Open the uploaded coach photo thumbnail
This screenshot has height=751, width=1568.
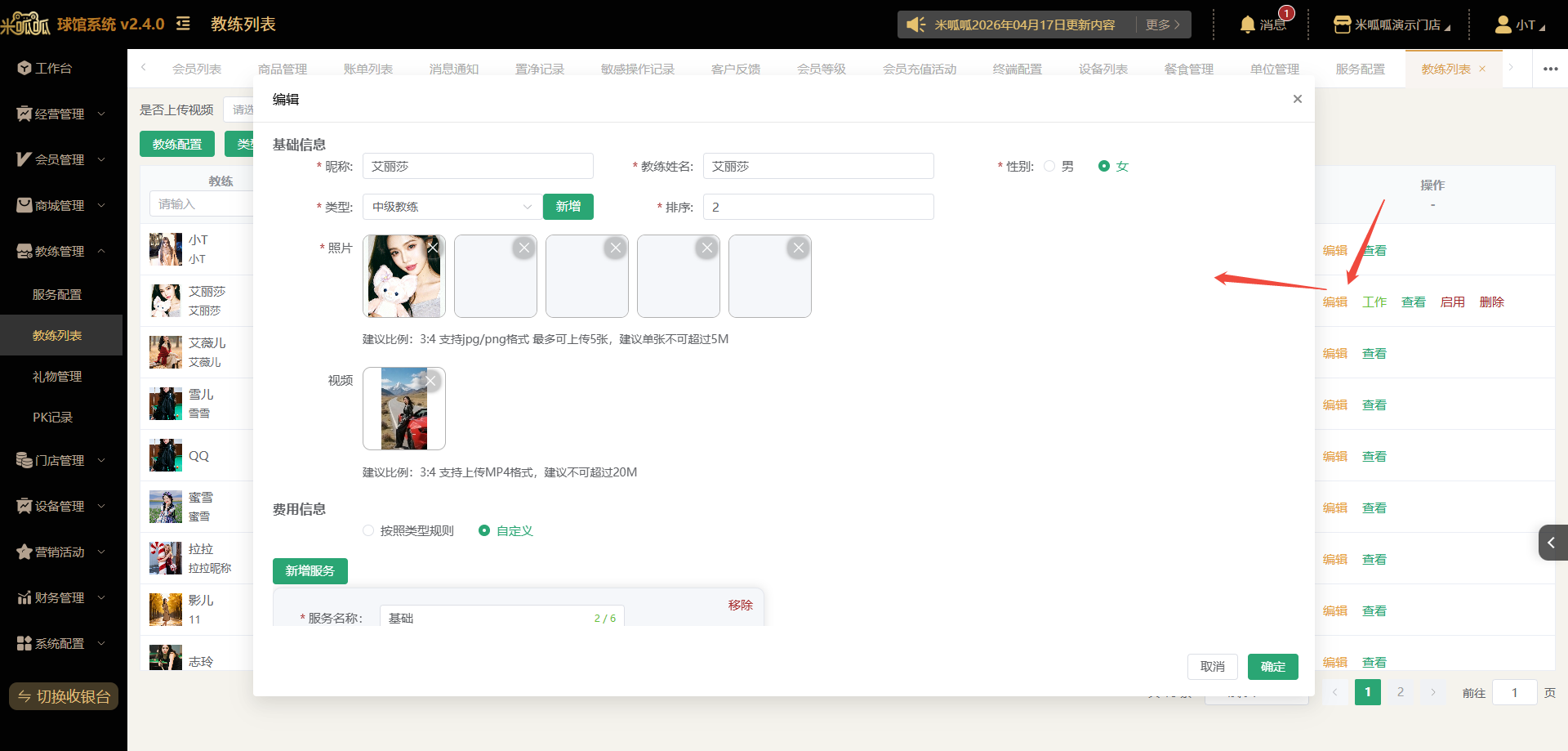point(404,276)
